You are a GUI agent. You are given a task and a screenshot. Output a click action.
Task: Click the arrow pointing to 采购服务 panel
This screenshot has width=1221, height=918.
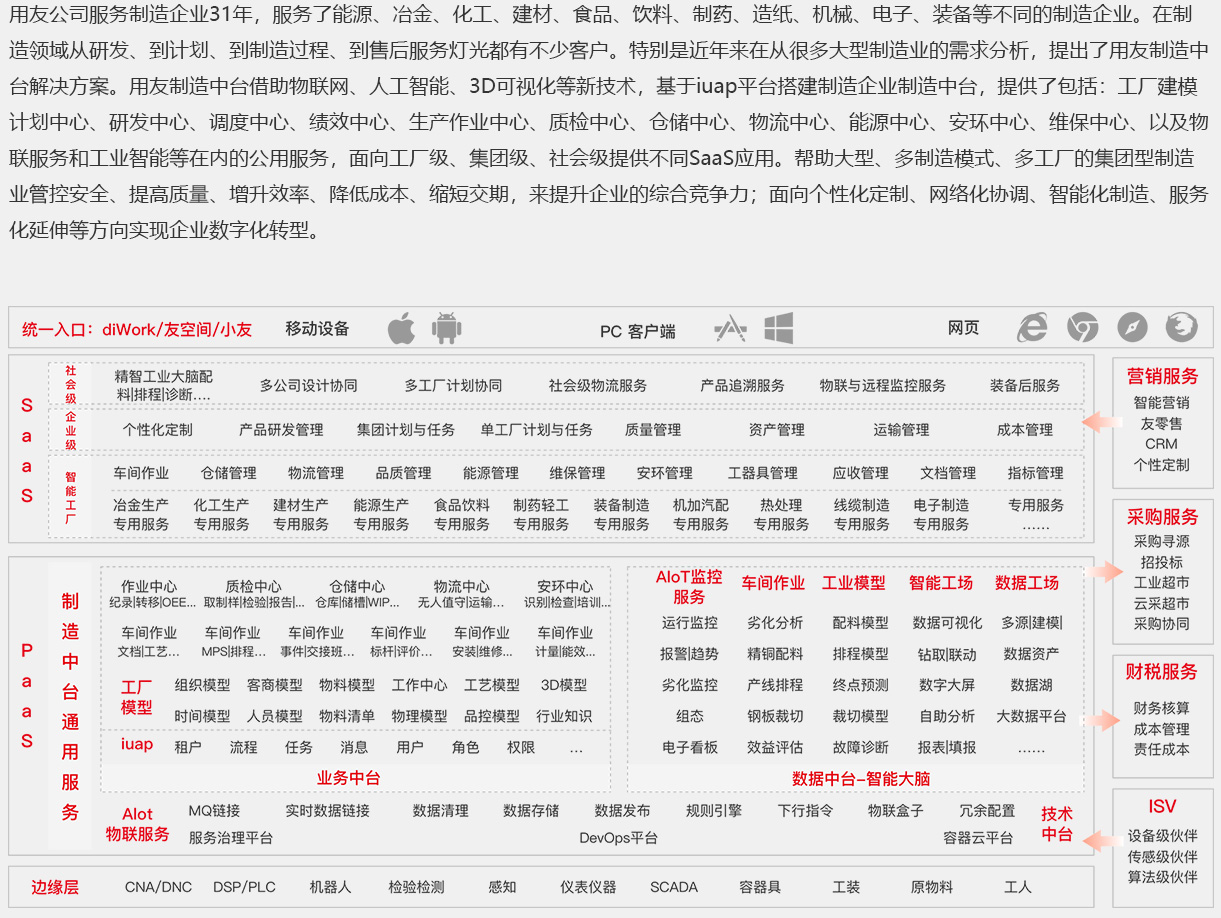1106,572
